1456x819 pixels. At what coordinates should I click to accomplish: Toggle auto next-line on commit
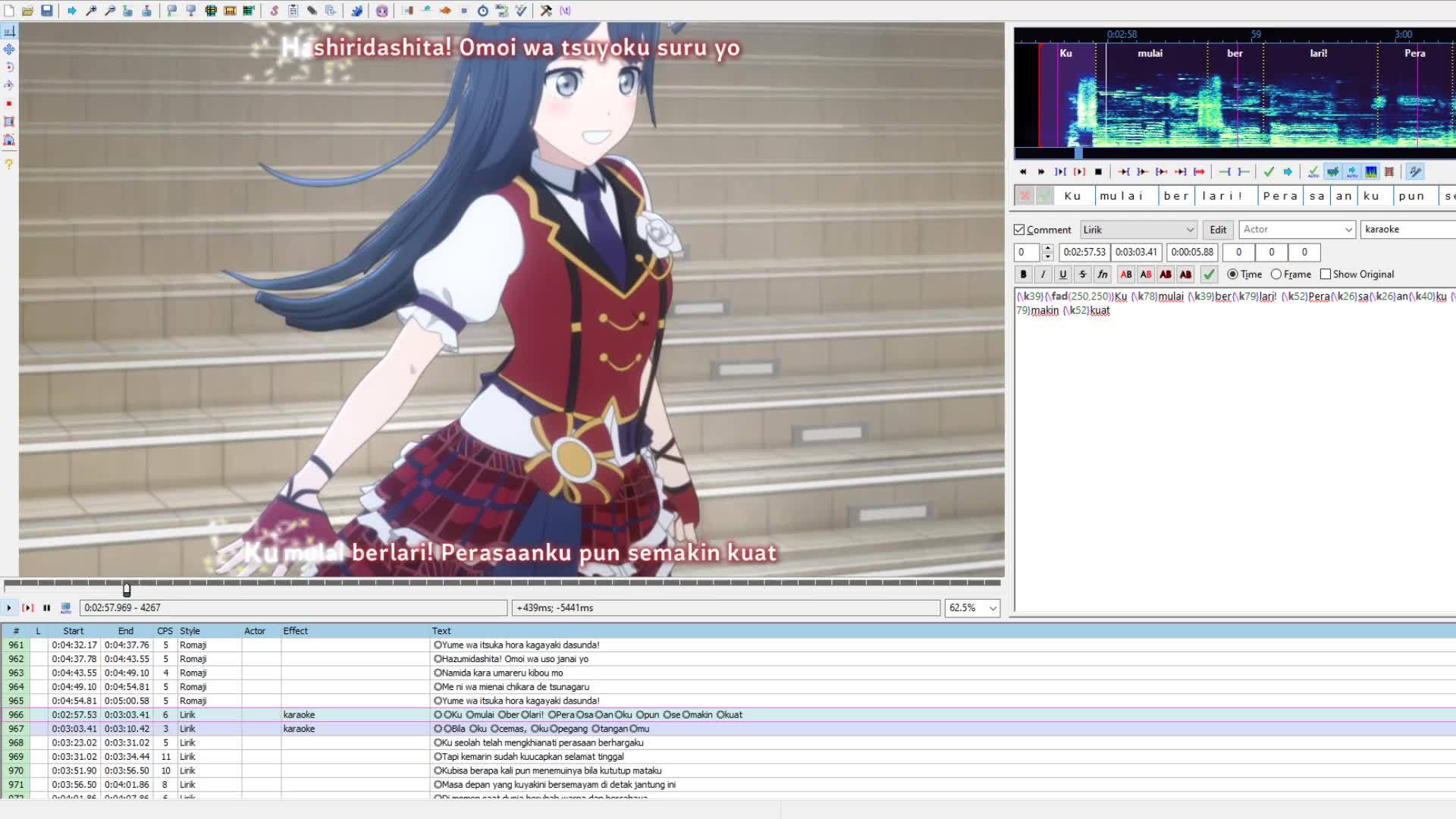[x=1332, y=172]
